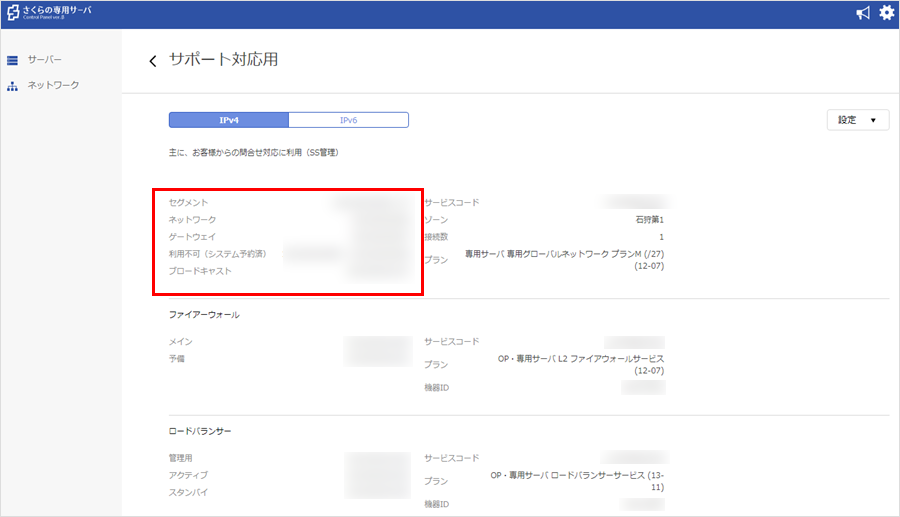Image resolution: width=900 pixels, height=517 pixels.
Task: Click the Sakura logo icon in header
Action: 13,13
